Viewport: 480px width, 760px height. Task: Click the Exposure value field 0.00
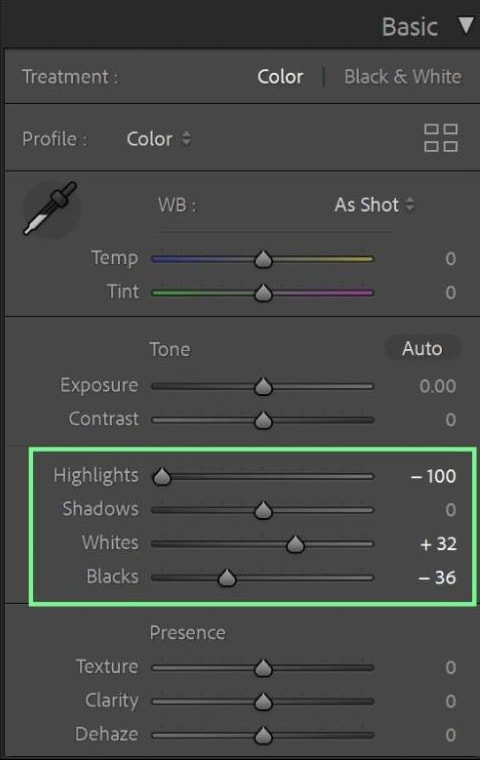(x=437, y=386)
